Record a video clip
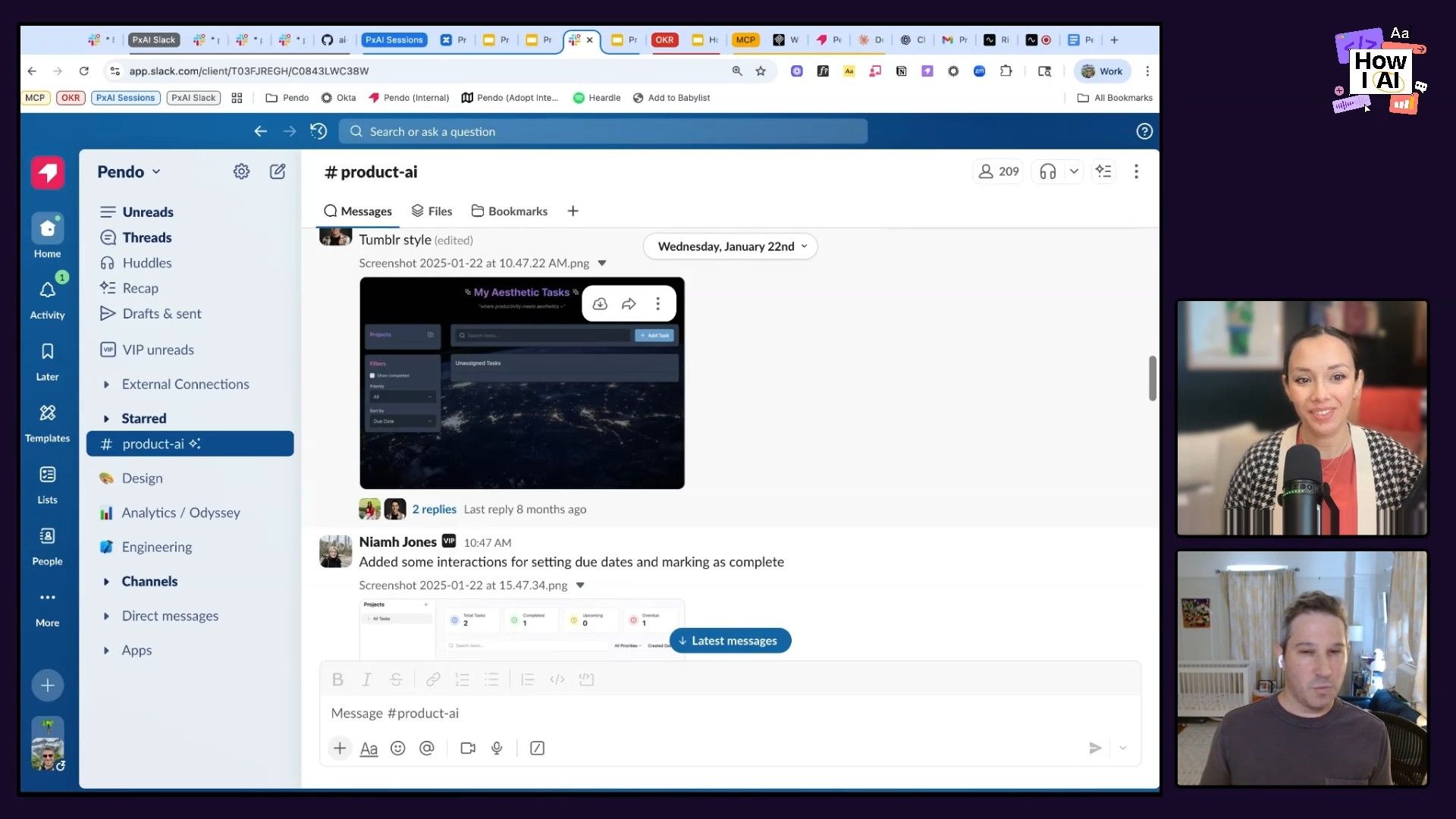1456x819 pixels. (x=468, y=748)
